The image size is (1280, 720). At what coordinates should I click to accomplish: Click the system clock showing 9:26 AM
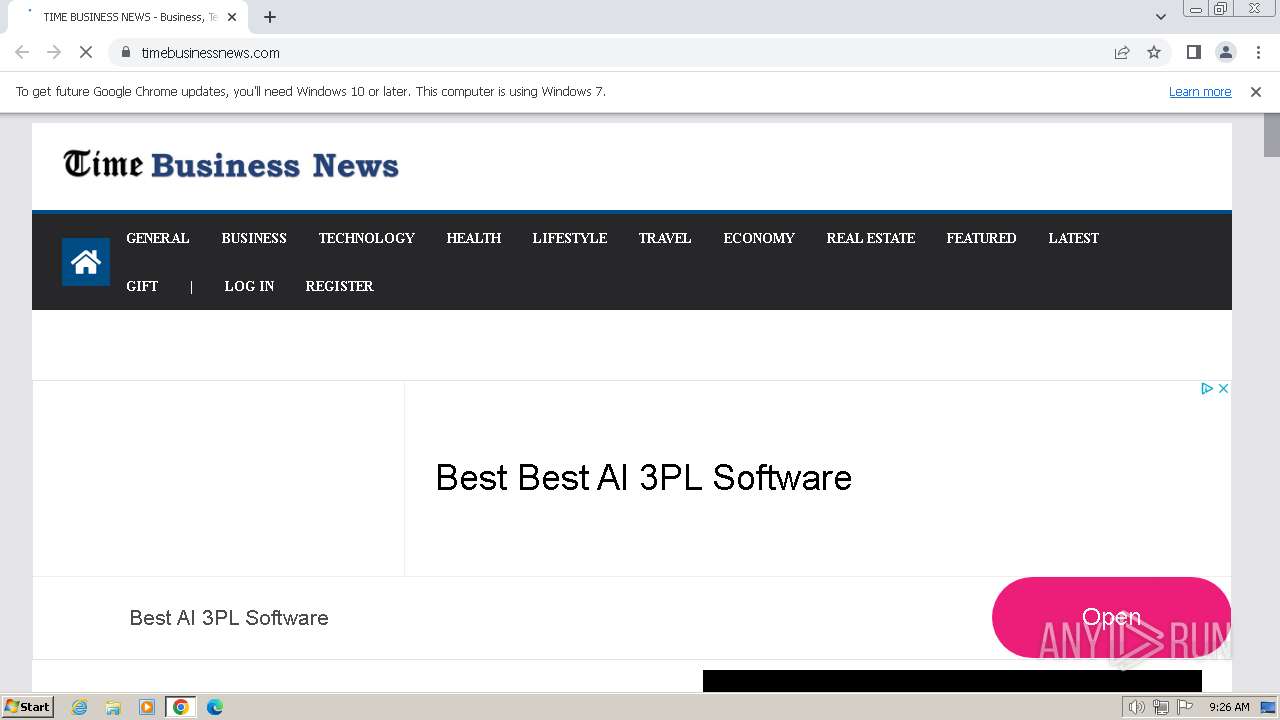(1229, 707)
